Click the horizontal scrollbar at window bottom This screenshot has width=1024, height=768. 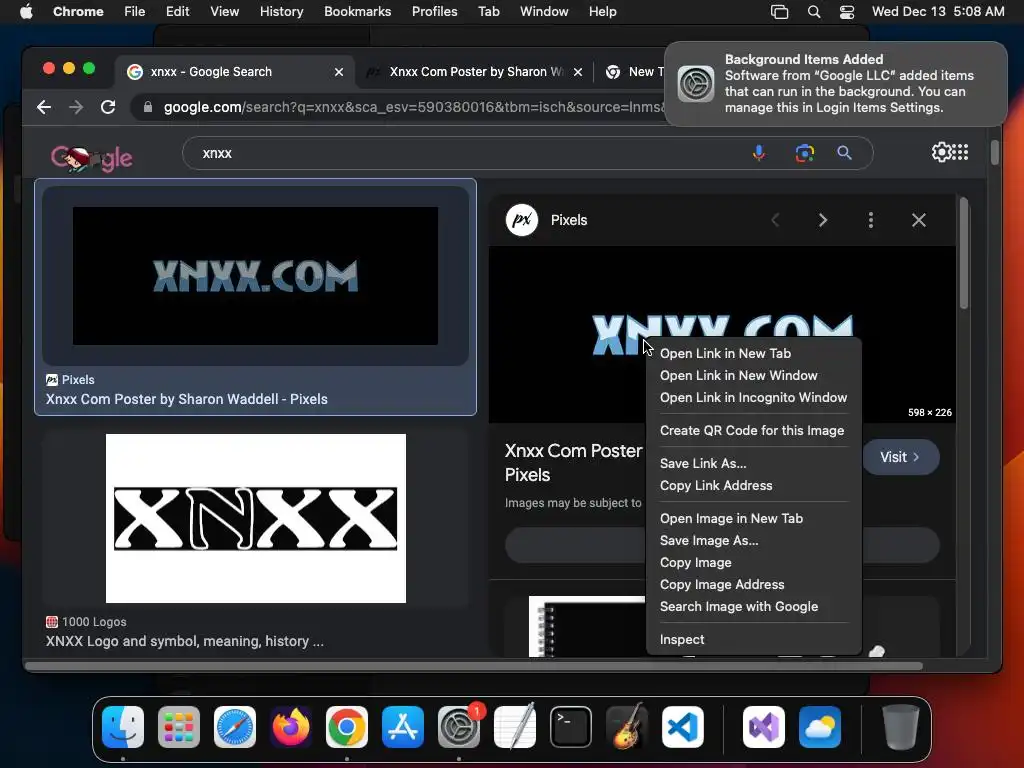473,666
